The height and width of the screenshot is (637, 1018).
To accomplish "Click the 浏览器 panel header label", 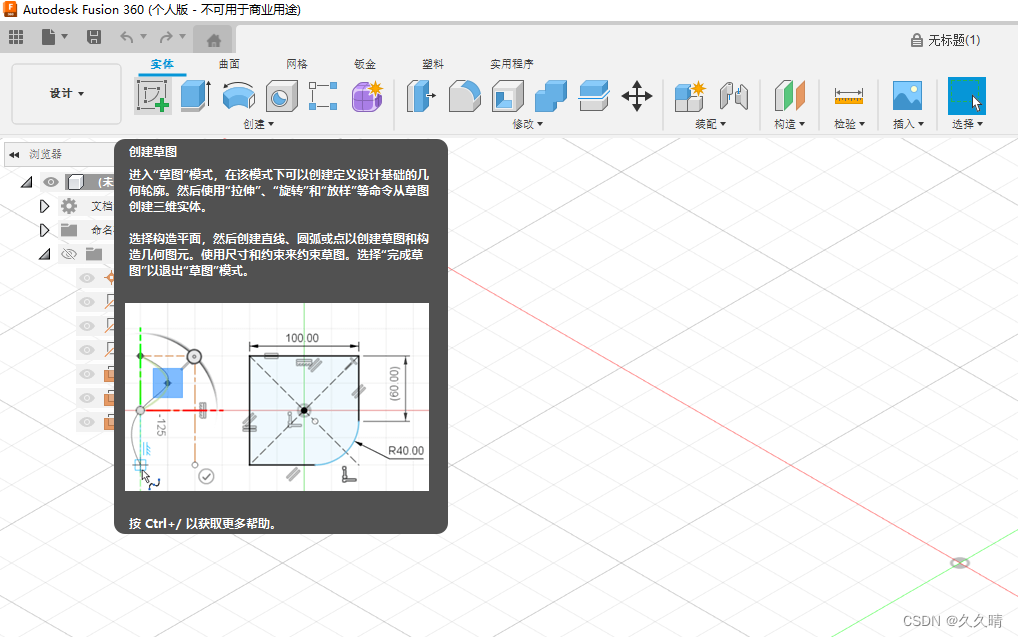I will 45,155.
